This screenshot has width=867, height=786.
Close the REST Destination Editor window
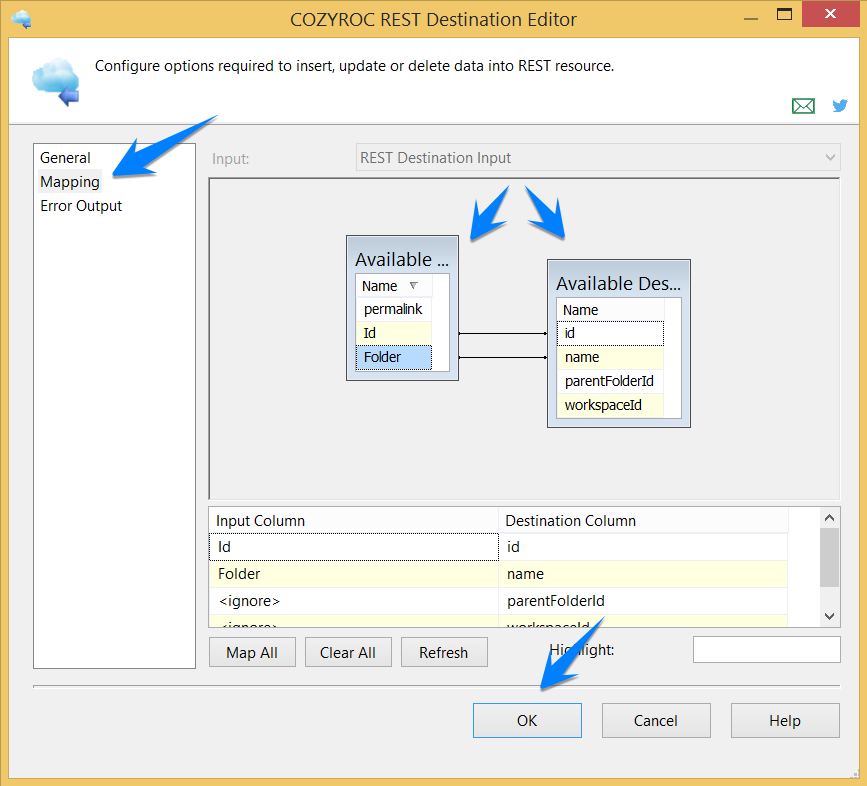point(831,14)
